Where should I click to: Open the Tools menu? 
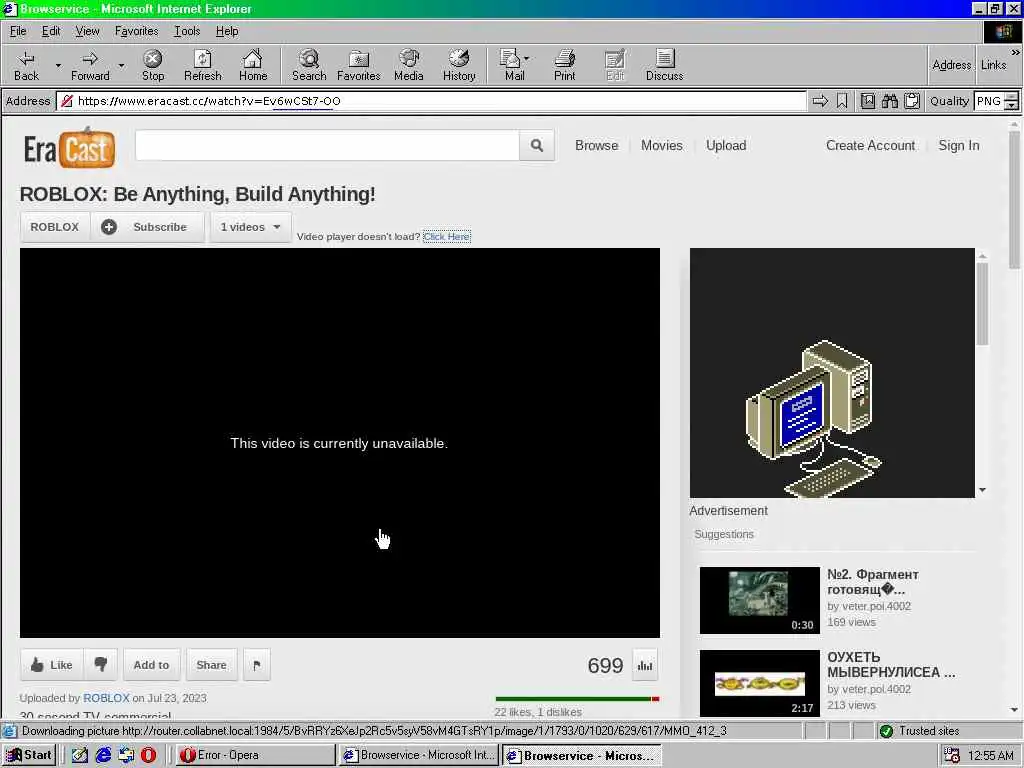pyautogui.click(x=187, y=31)
